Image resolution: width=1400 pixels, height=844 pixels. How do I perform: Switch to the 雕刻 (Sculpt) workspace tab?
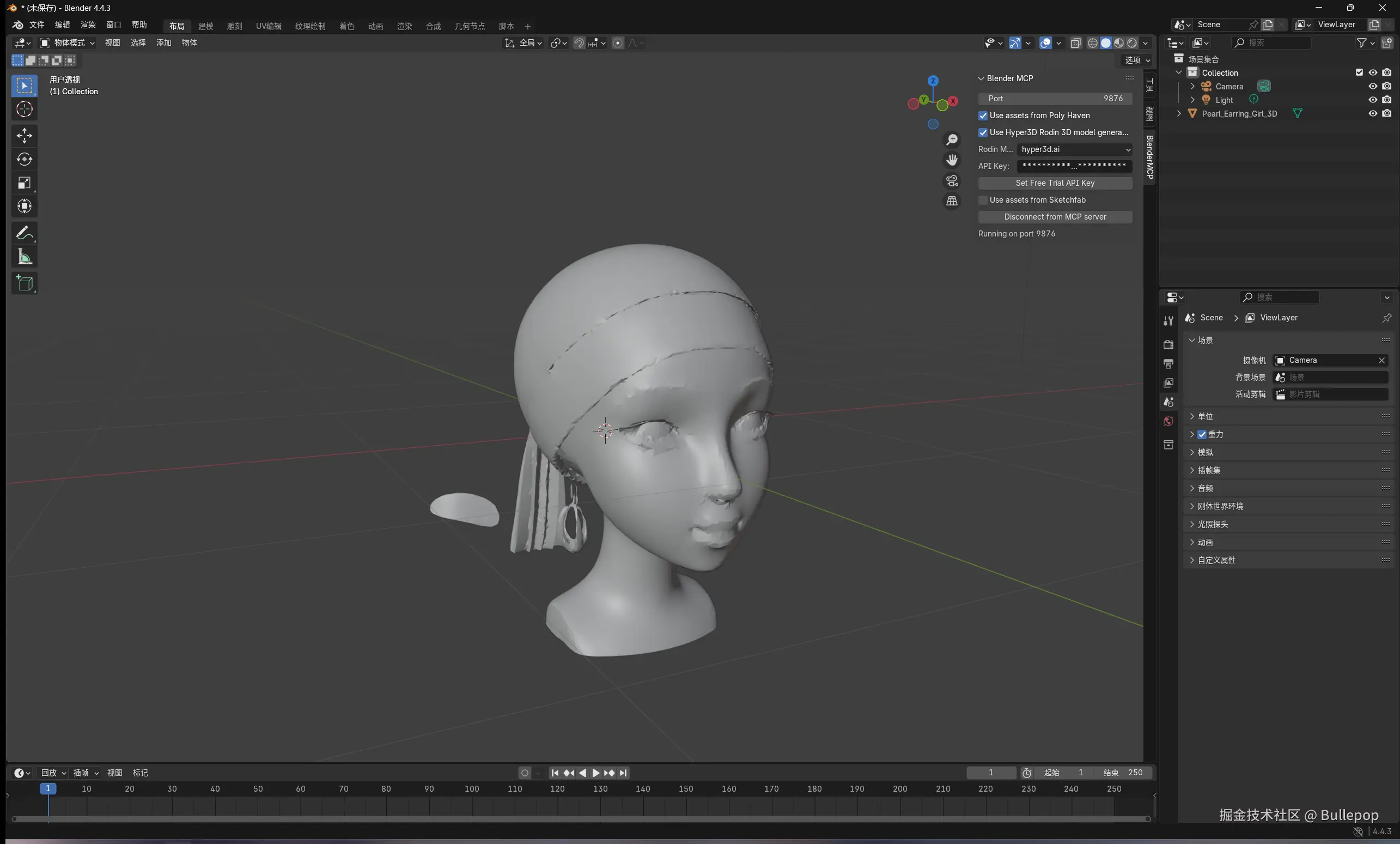pyautogui.click(x=234, y=26)
